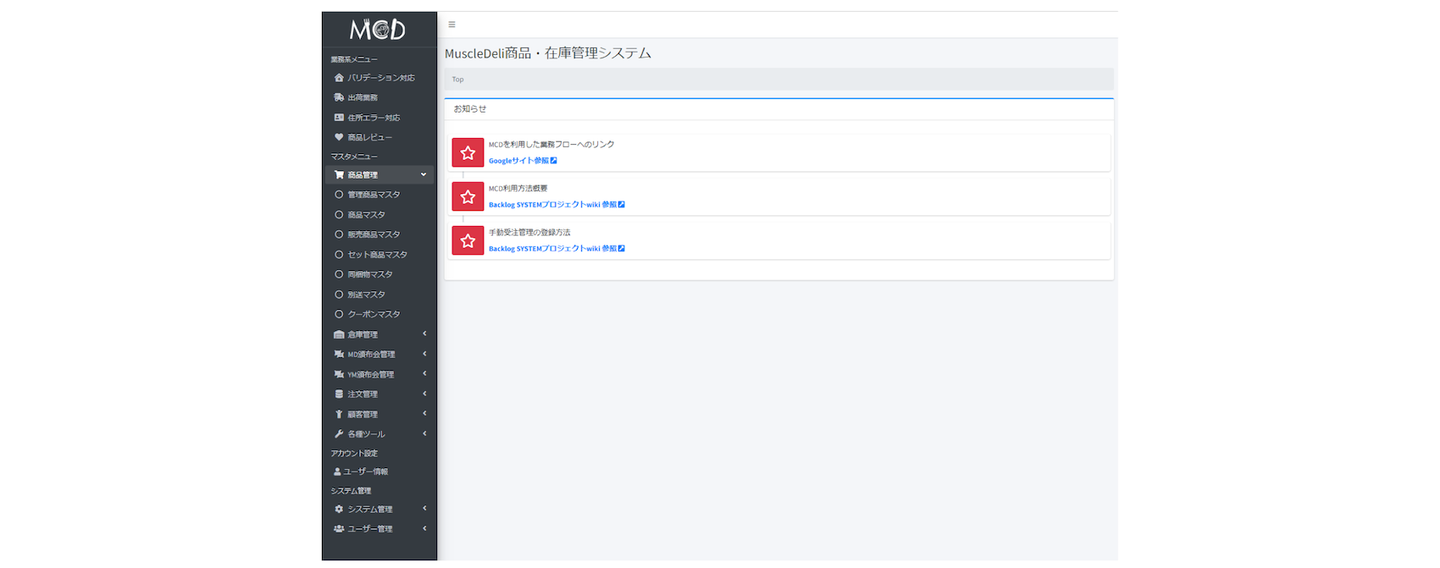Click the group icon beside ユーザー管理
This screenshot has height=568, width=1440.
[x=339, y=529]
